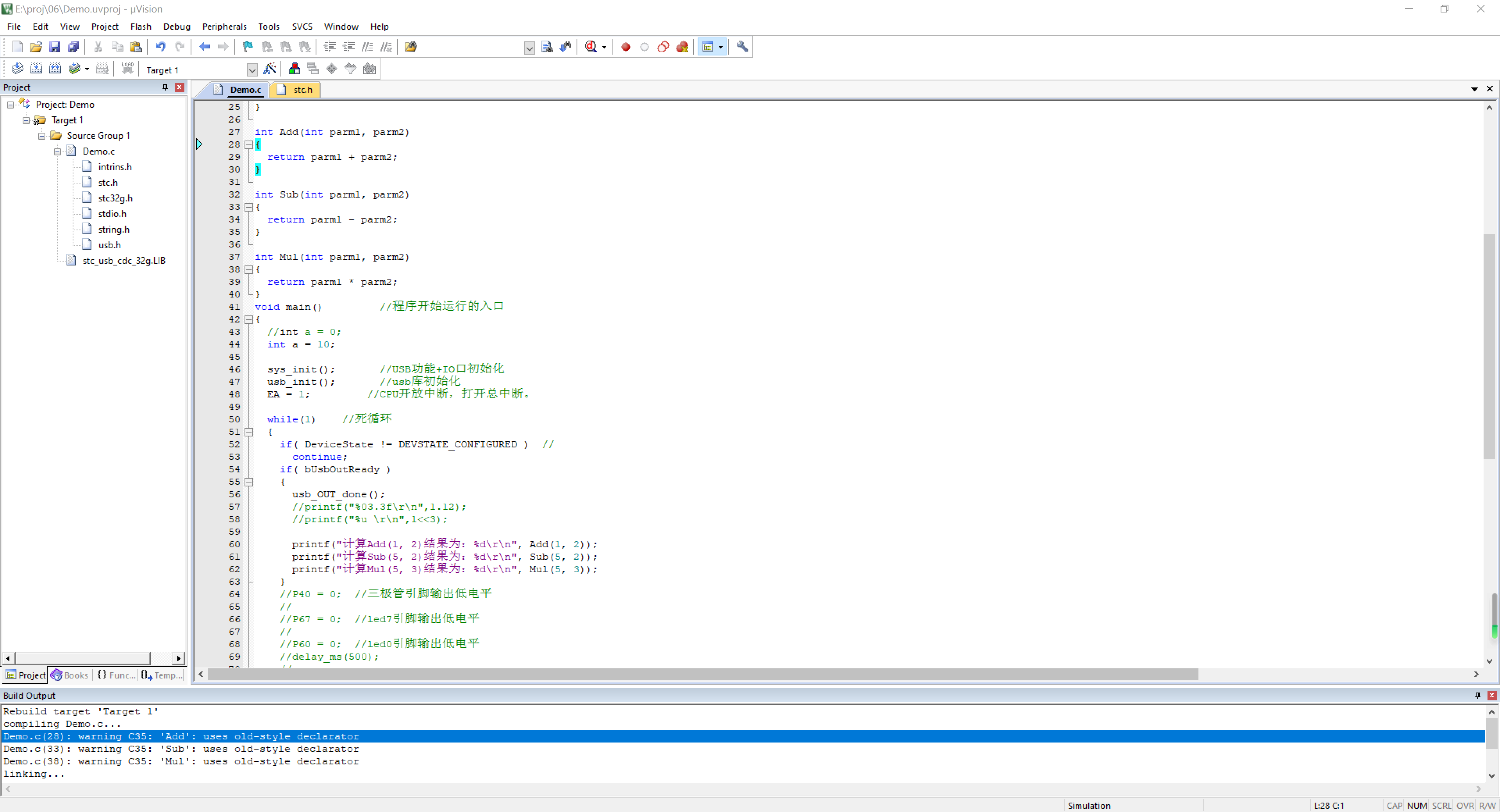Open the Books panel tab

70,675
